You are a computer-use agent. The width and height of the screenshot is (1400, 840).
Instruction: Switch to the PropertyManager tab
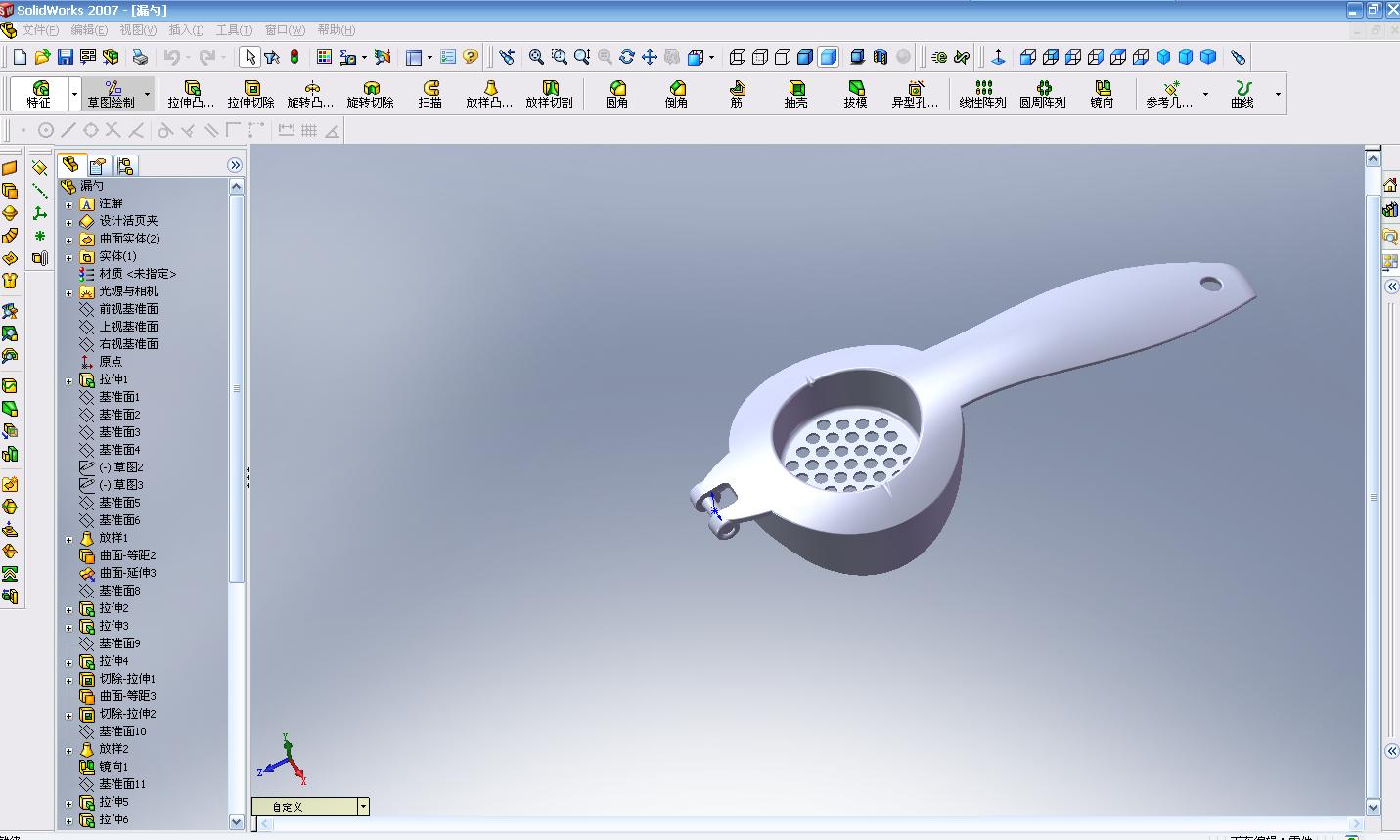[98, 165]
